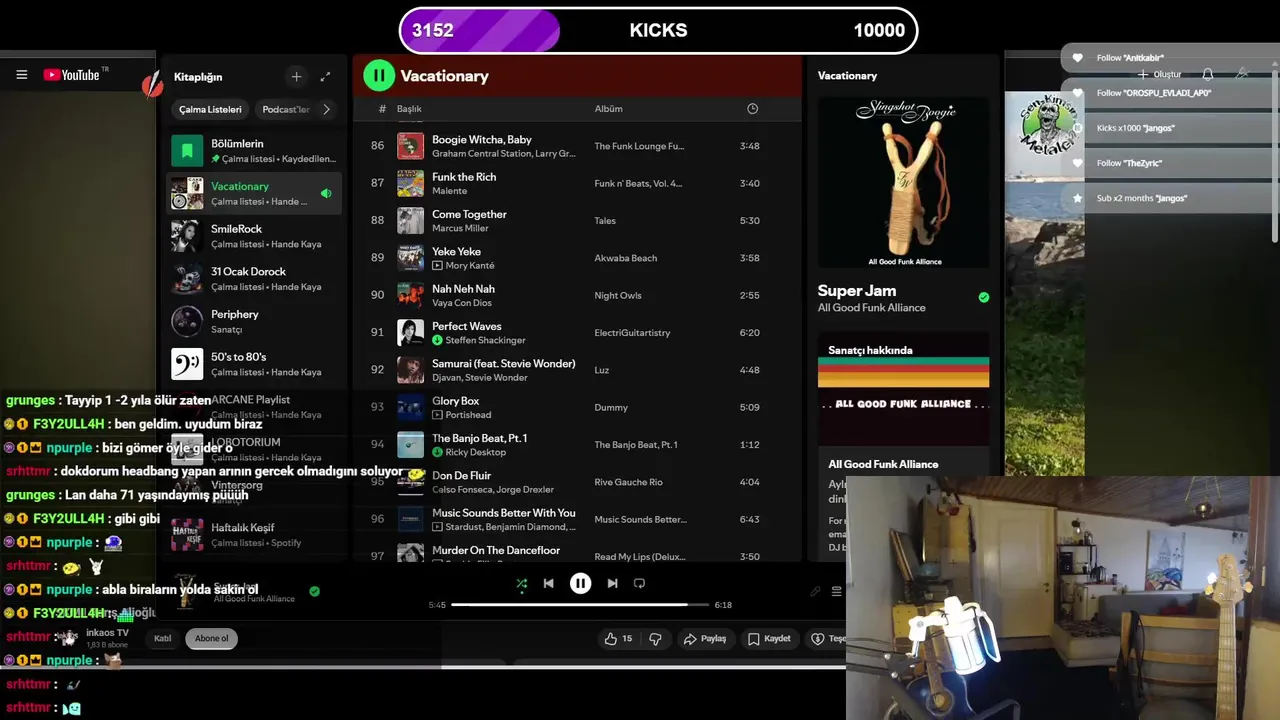
Task: Open the Mory Kanté artist link
Action: coord(470,266)
